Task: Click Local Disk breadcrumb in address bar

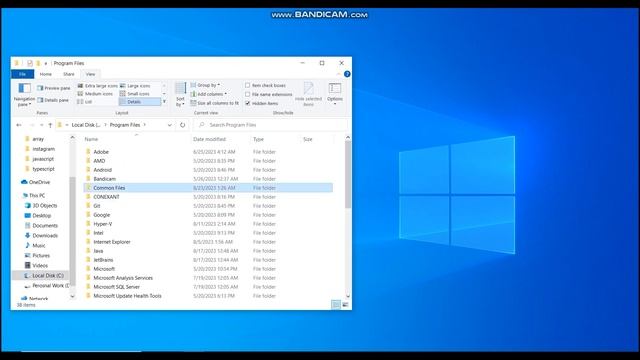Action: (x=86, y=125)
